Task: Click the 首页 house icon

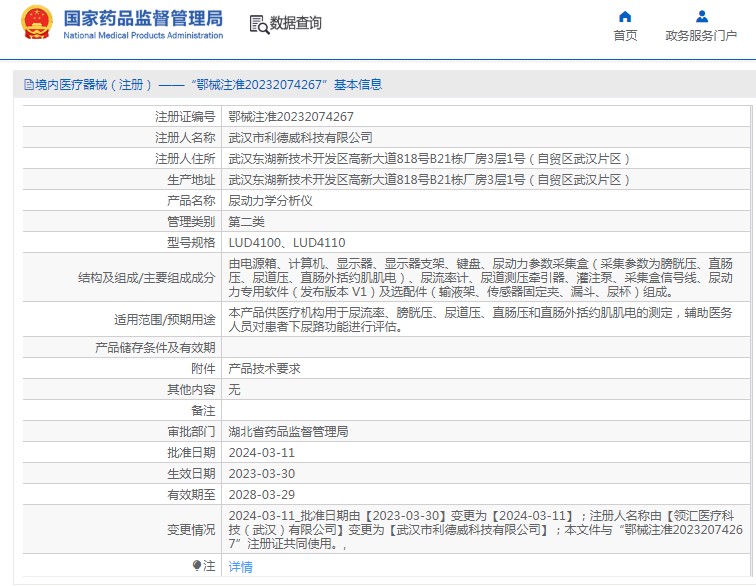Action: coord(625,17)
